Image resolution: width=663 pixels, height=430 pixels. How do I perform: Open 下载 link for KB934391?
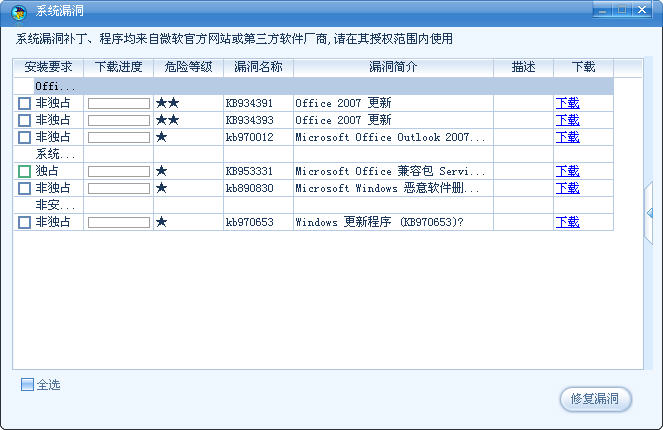click(567, 103)
